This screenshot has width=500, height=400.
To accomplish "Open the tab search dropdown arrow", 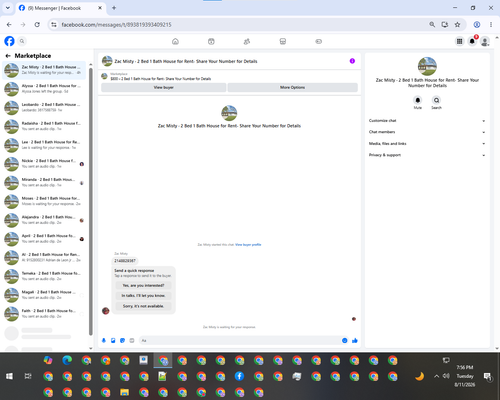I will coord(8,8).
